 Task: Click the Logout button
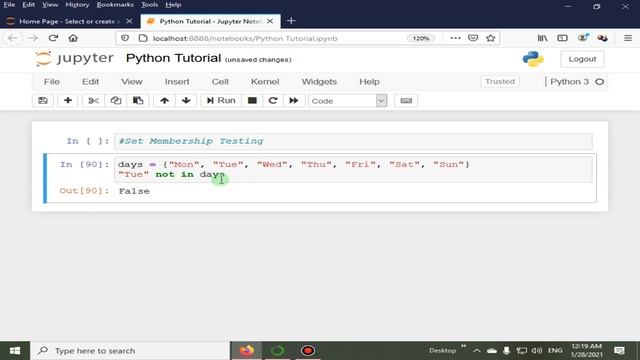click(x=582, y=59)
